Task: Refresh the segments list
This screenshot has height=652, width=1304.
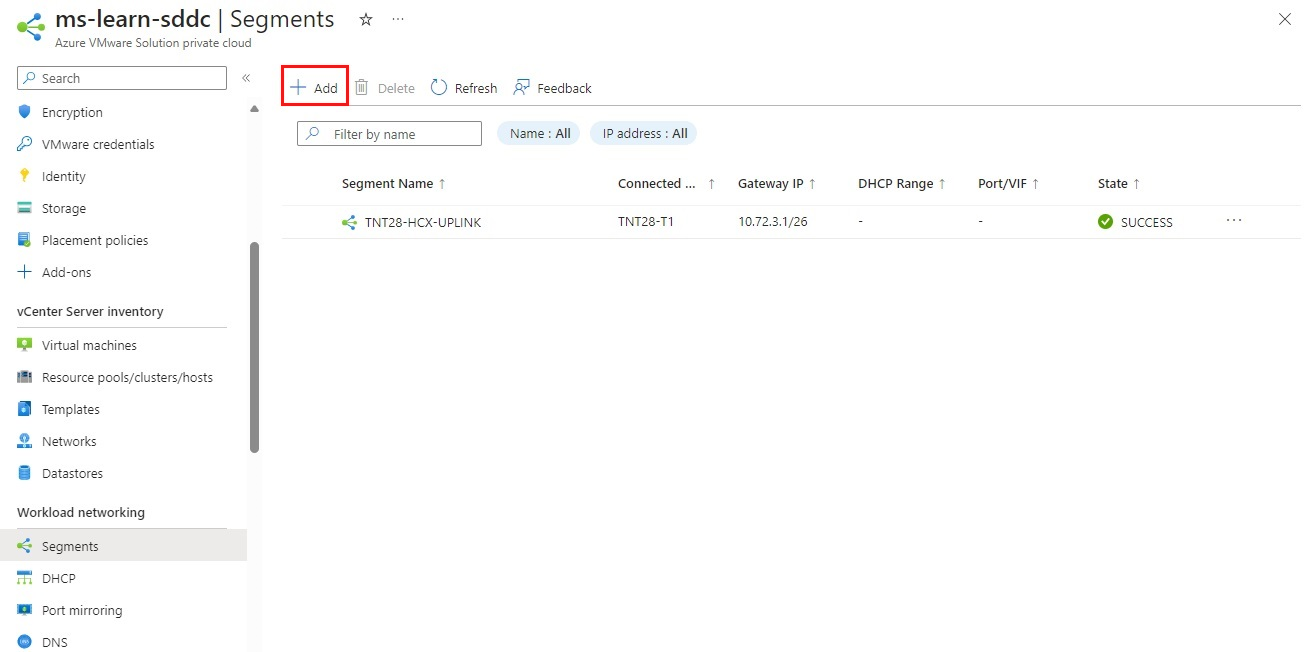Action: (x=463, y=87)
